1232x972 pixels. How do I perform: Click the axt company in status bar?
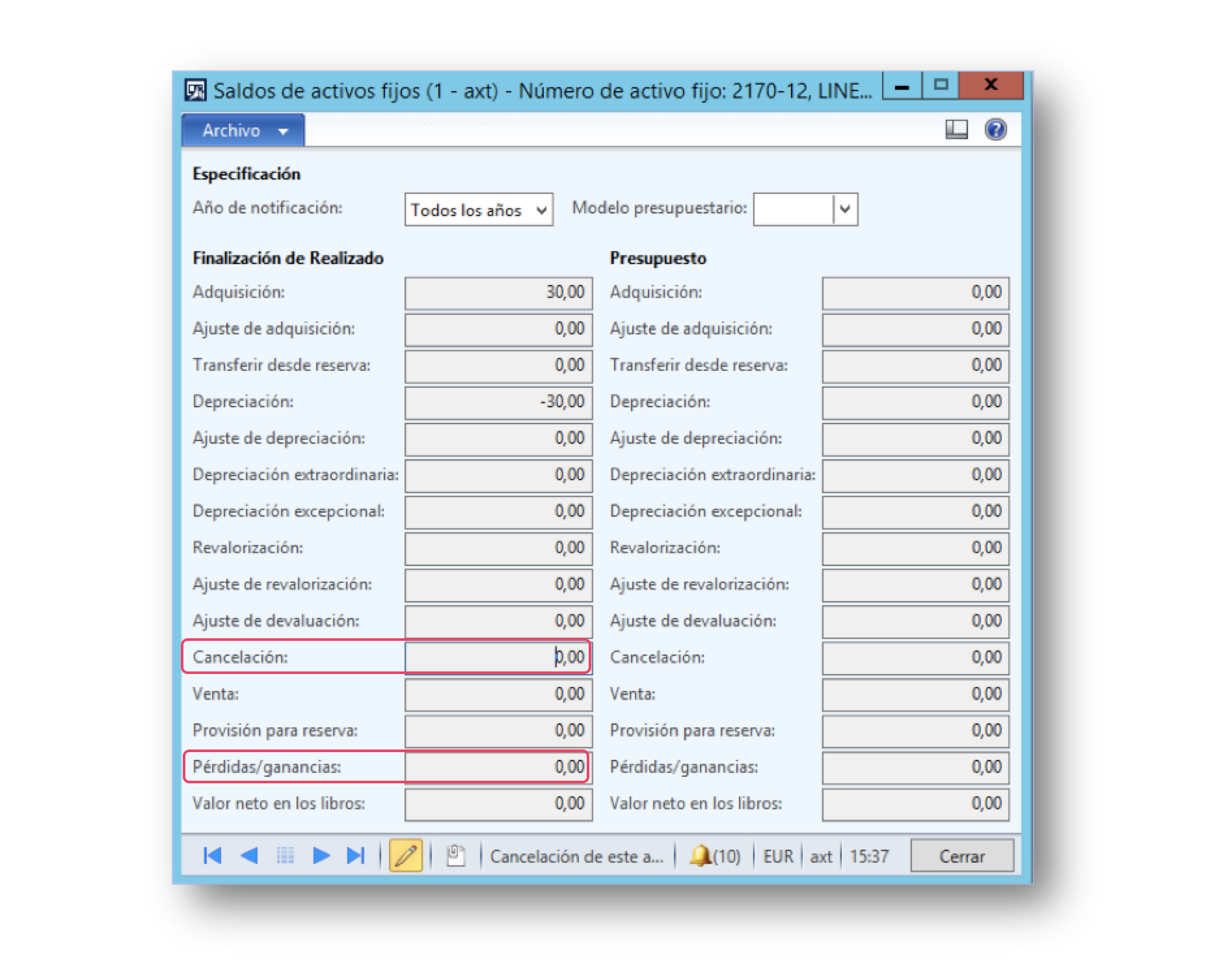(821, 856)
